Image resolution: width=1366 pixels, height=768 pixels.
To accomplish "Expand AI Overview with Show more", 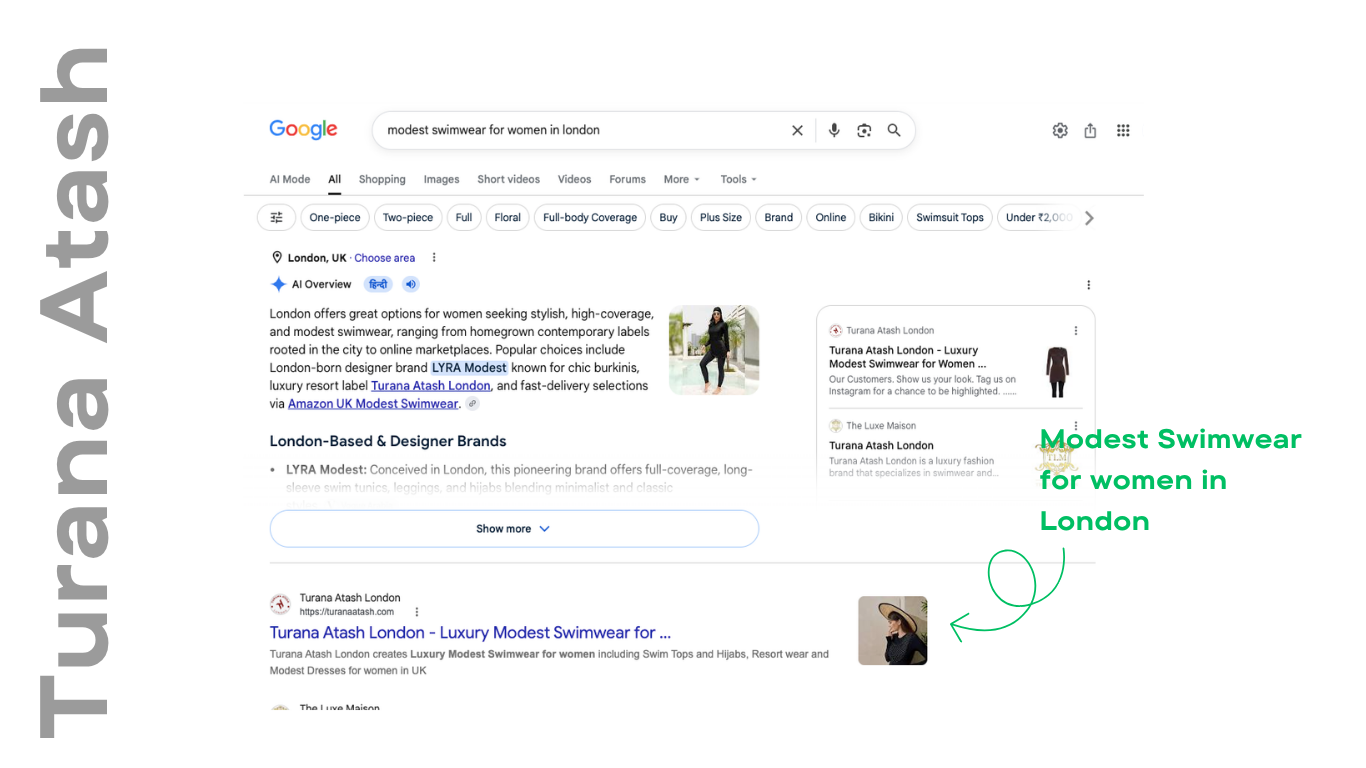I will (x=514, y=529).
